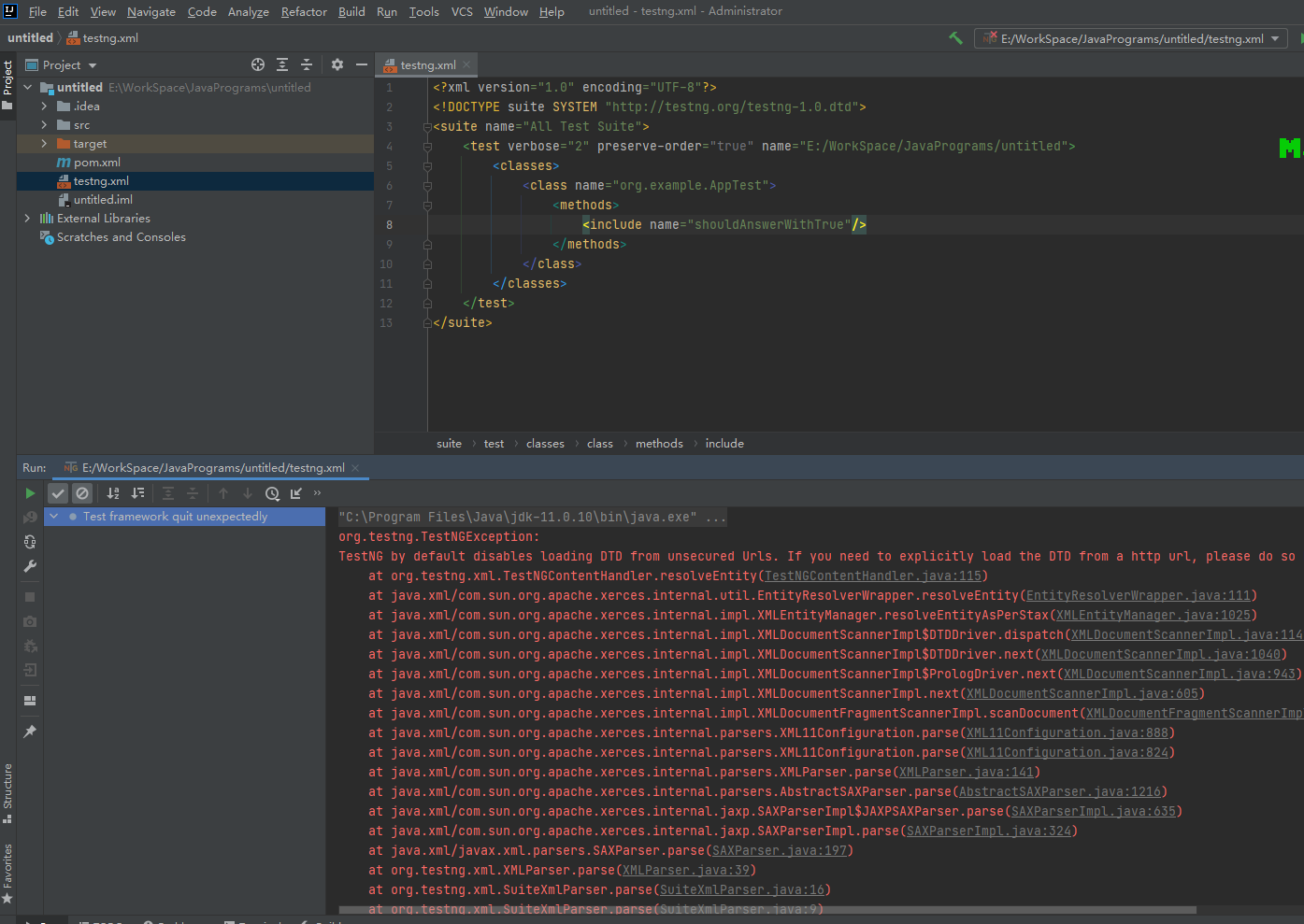The image size is (1304, 924).
Task: Expand External Libraries node
Action: click(27, 219)
